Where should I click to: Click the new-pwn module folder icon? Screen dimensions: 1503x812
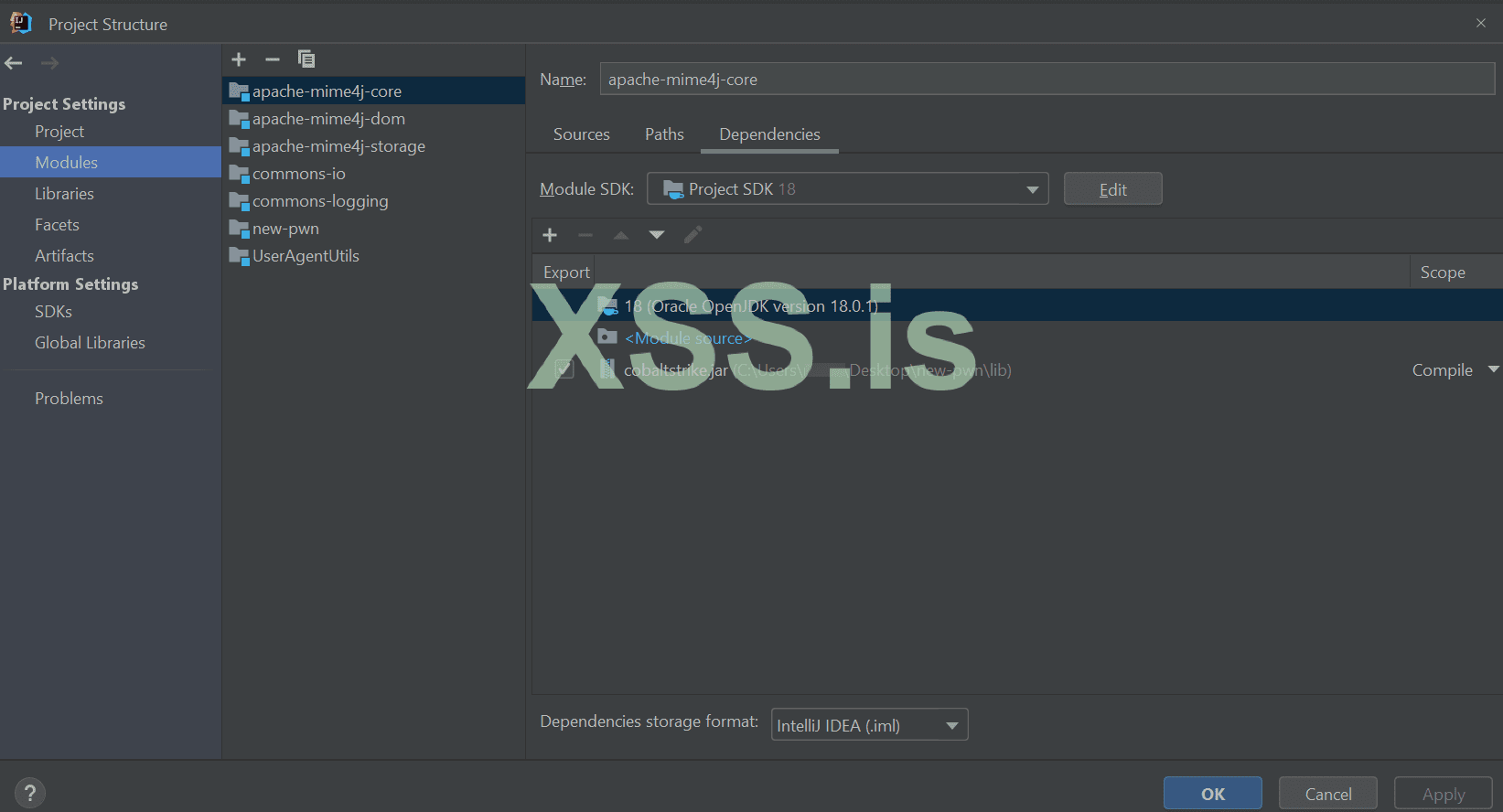point(239,229)
